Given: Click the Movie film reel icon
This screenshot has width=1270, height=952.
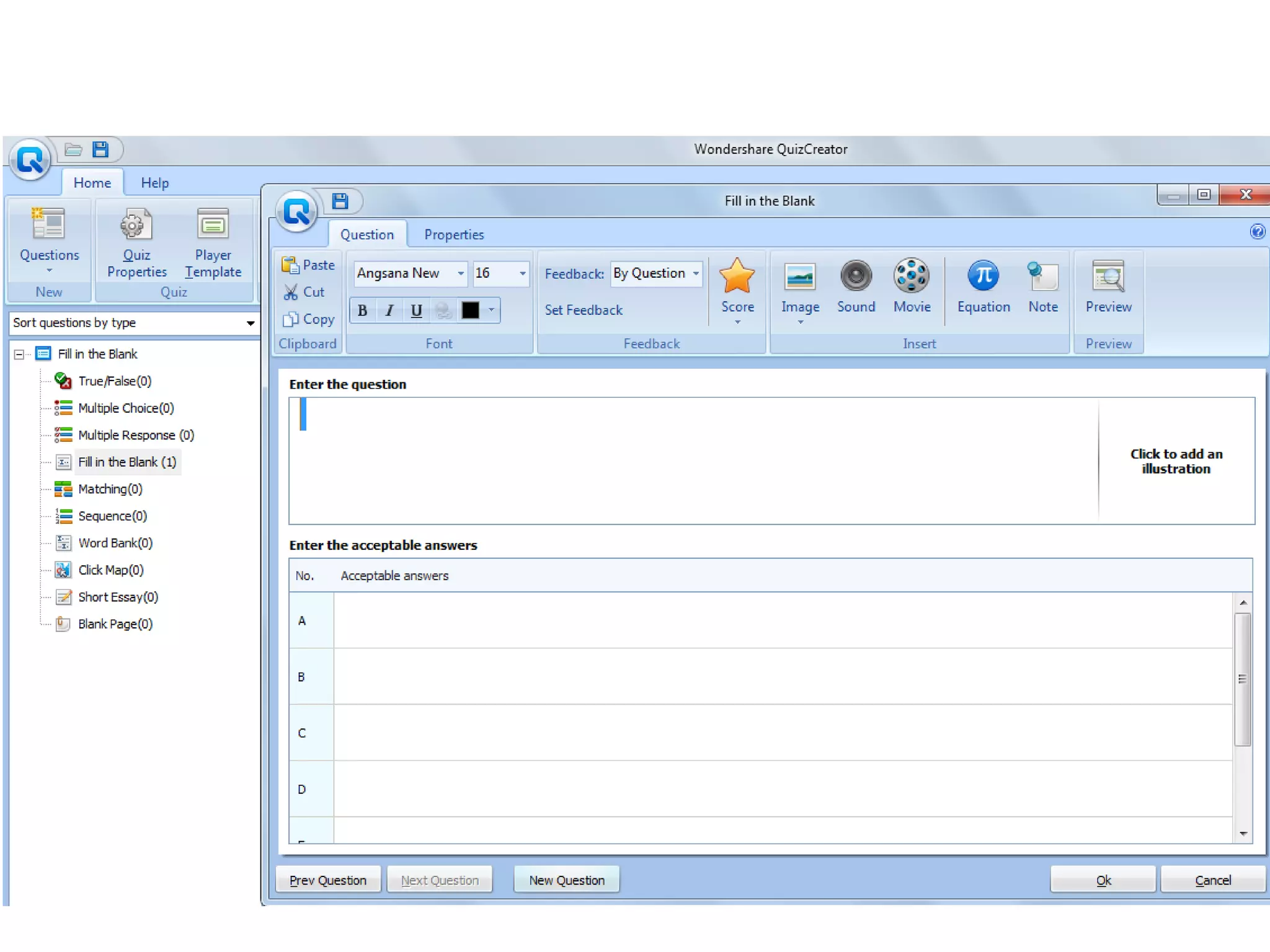Looking at the screenshot, I should tap(911, 286).
